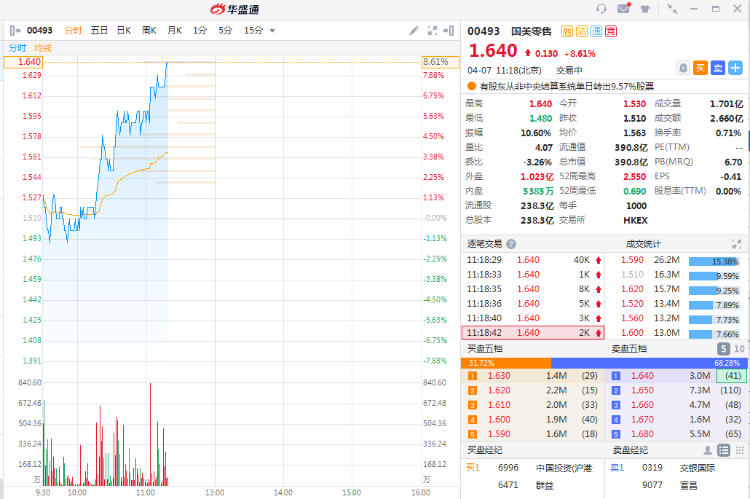The height and width of the screenshot is (499, 750).
Task: Select bid level 1 price 1.630
Action: (499, 376)
